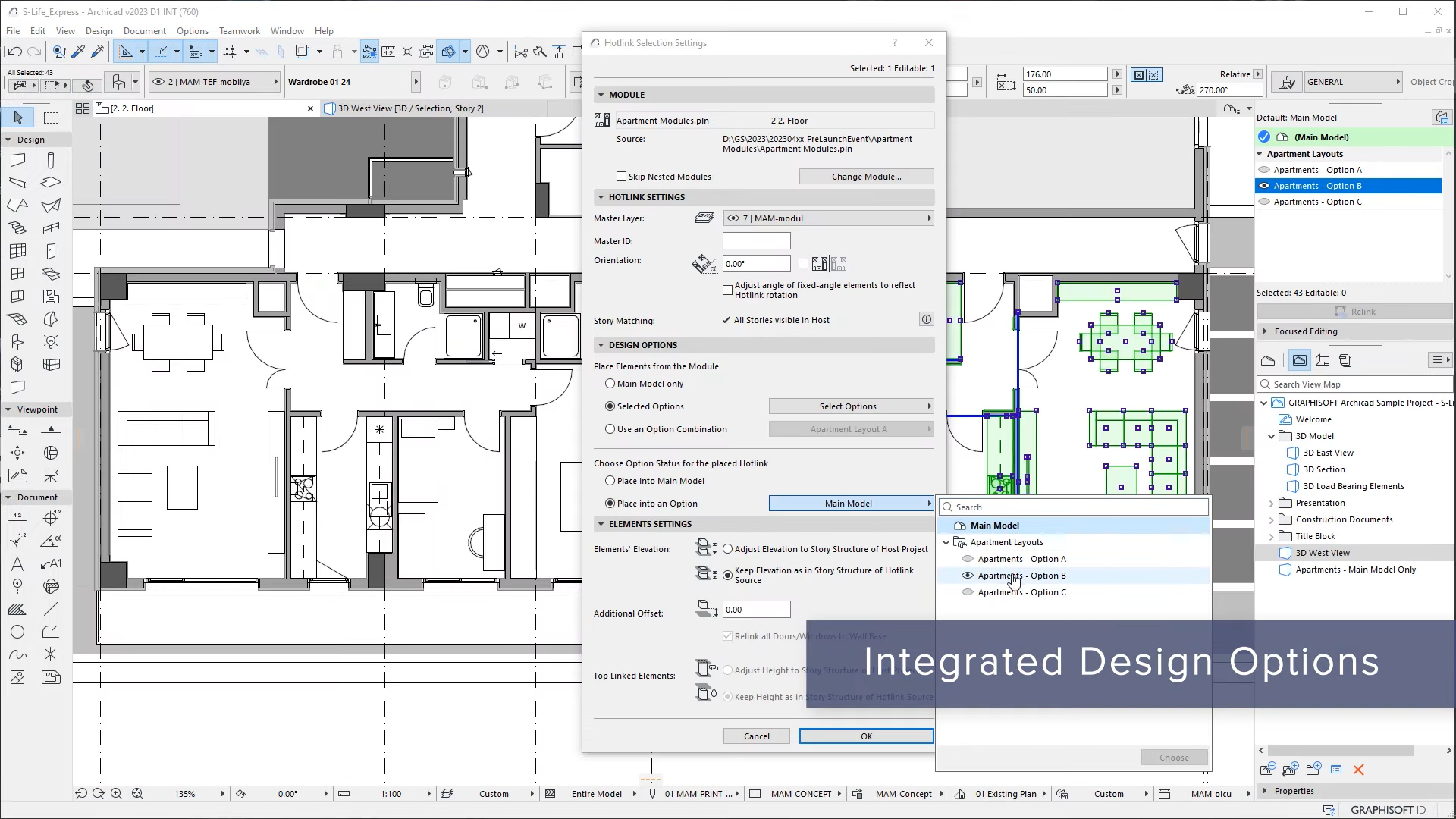Click the Zoom In icon at bottom

click(x=116, y=794)
